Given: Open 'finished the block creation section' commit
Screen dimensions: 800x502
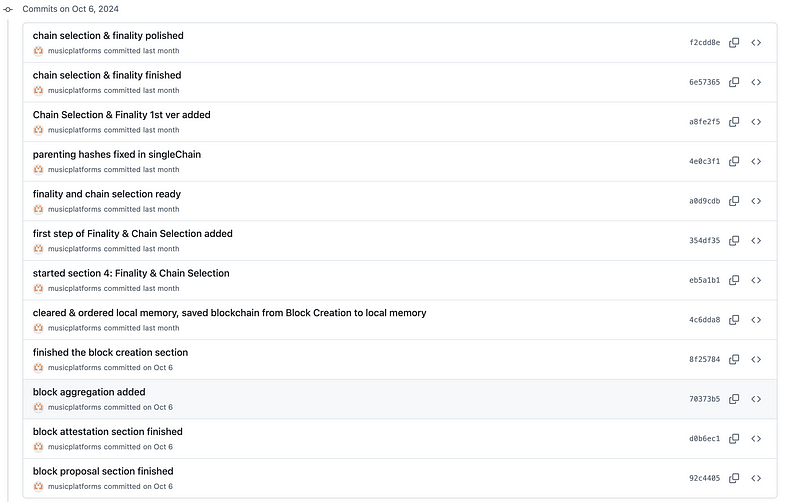Looking at the screenshot, I should (110, 352).
